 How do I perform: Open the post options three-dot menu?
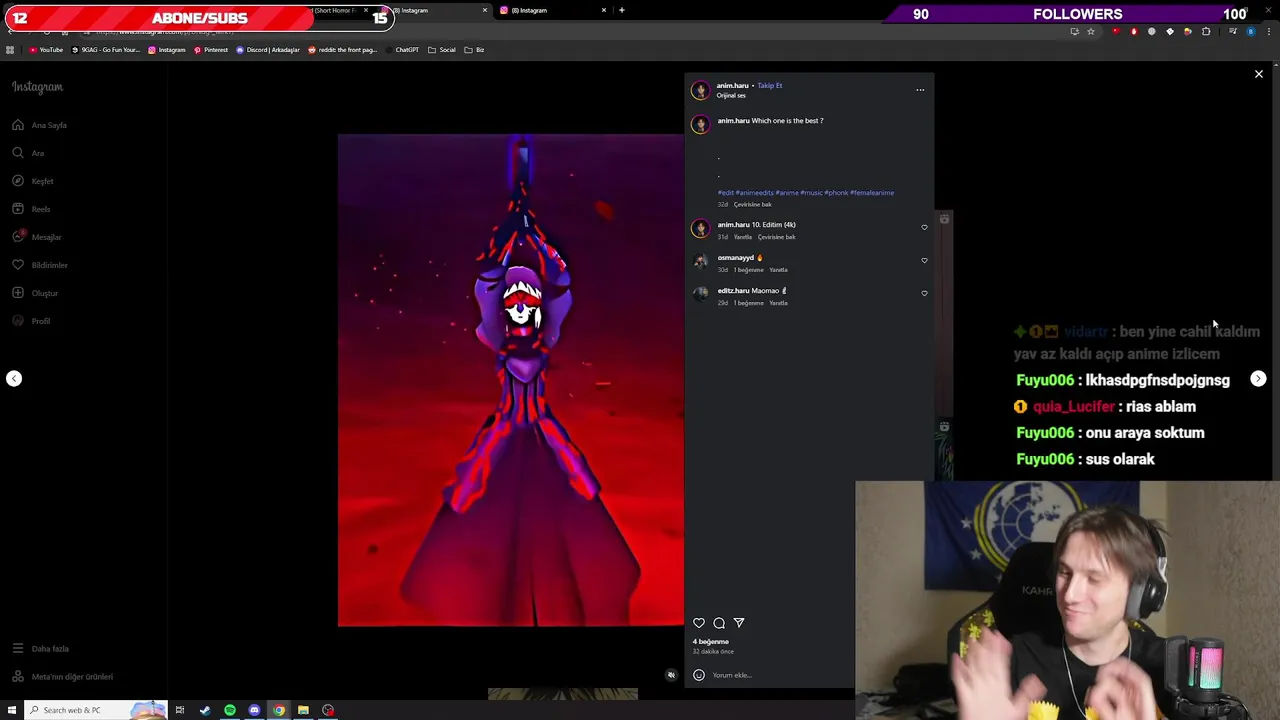(x=920, y=90)
